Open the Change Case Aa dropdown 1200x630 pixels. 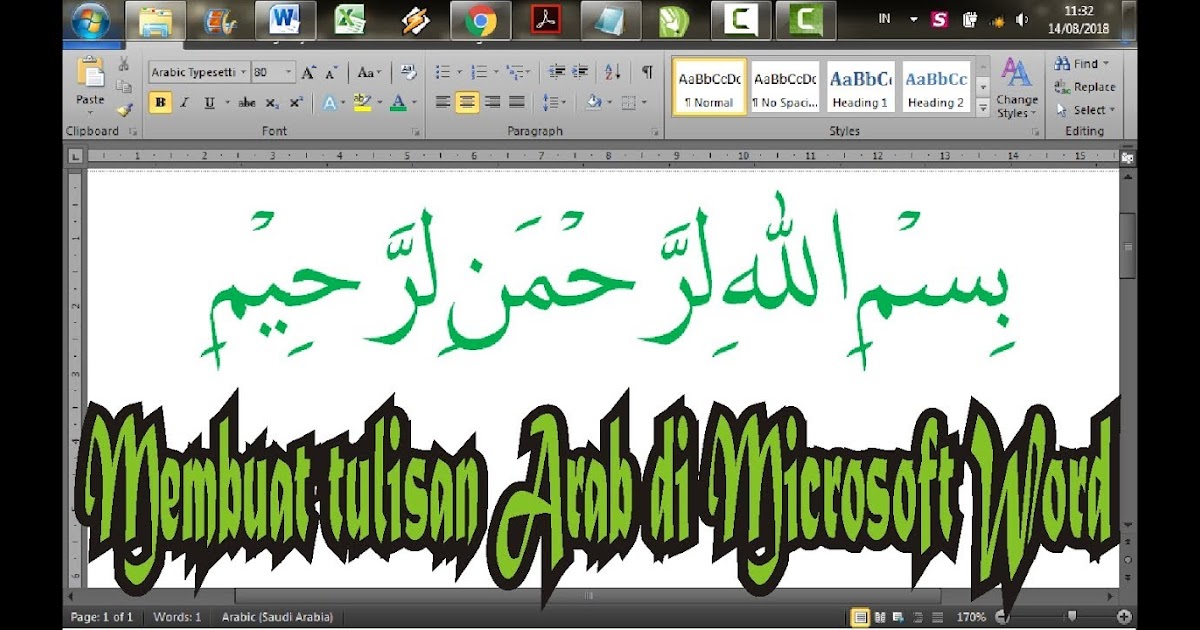(x=369, y=73)
